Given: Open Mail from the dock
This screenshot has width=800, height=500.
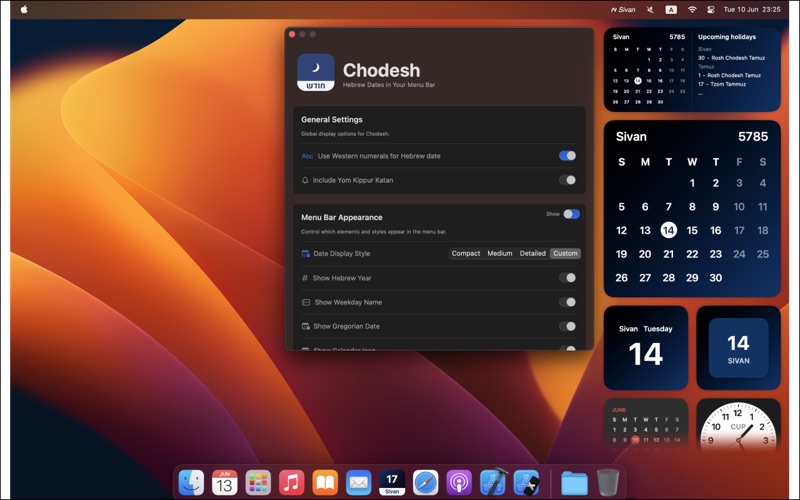Looking at the screenshot, I should click(358, 482).
